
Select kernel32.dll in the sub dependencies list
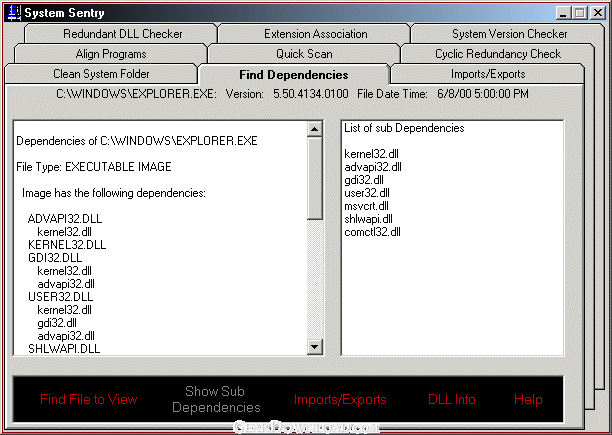point(371,154)
